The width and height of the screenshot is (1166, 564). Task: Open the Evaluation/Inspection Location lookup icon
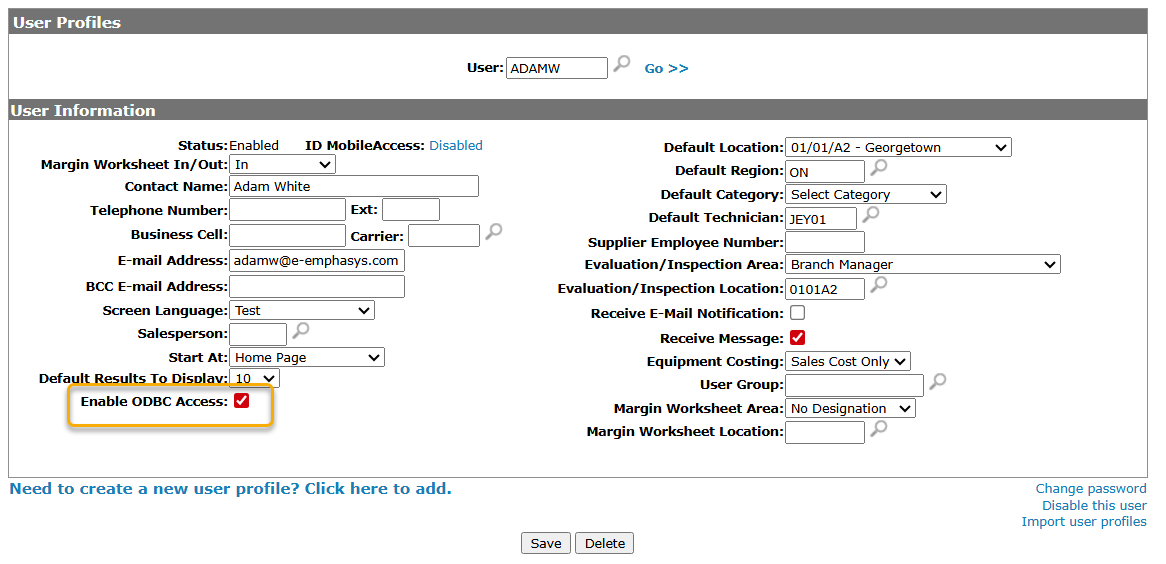(x=878, y=286)
